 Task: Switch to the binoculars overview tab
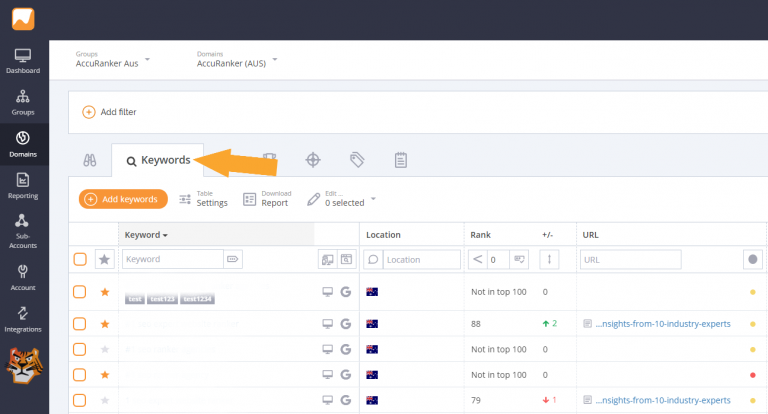click(x=90, y=160)
